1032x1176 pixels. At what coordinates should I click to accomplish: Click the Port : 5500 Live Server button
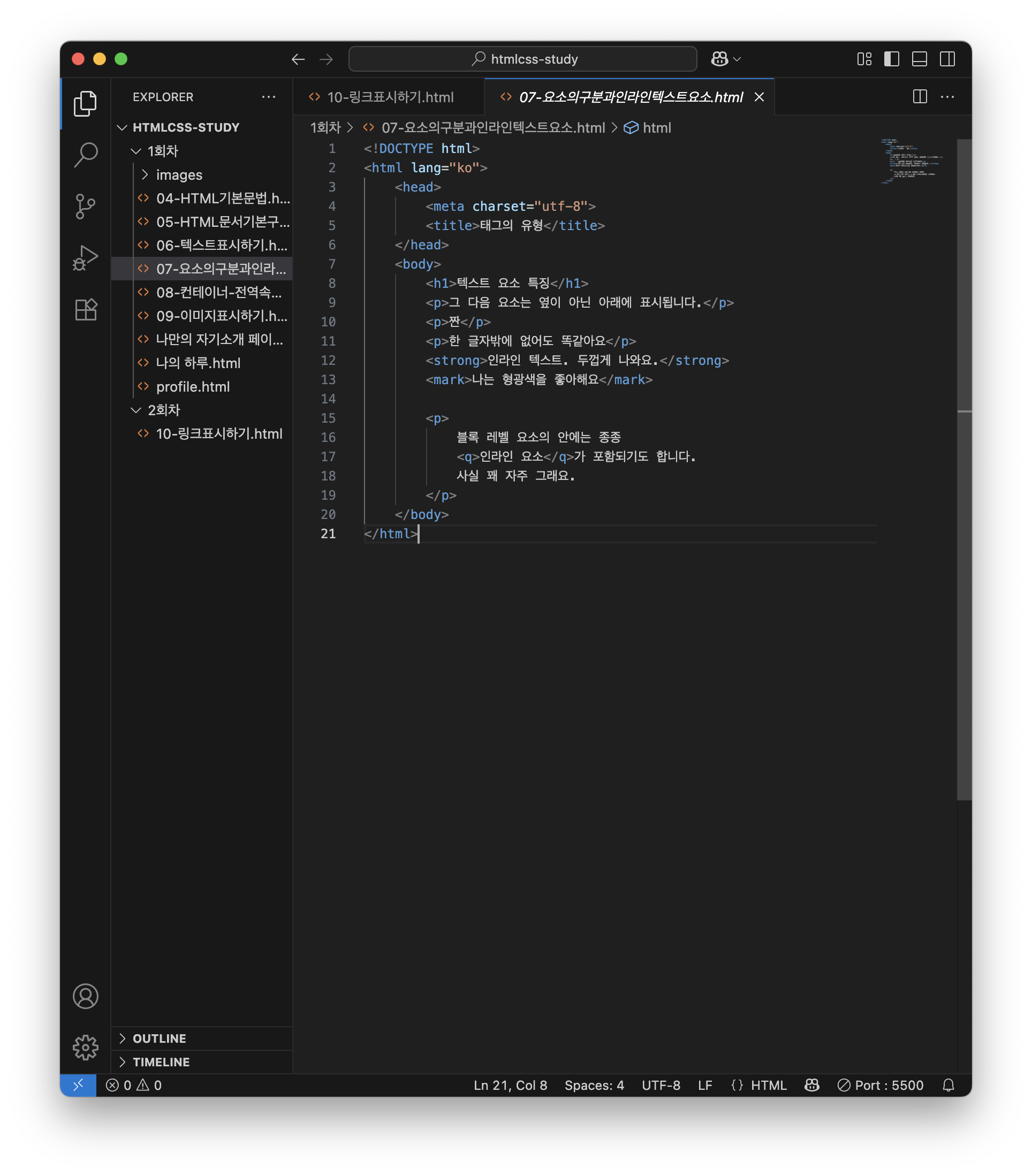[x=881, y=1085]
